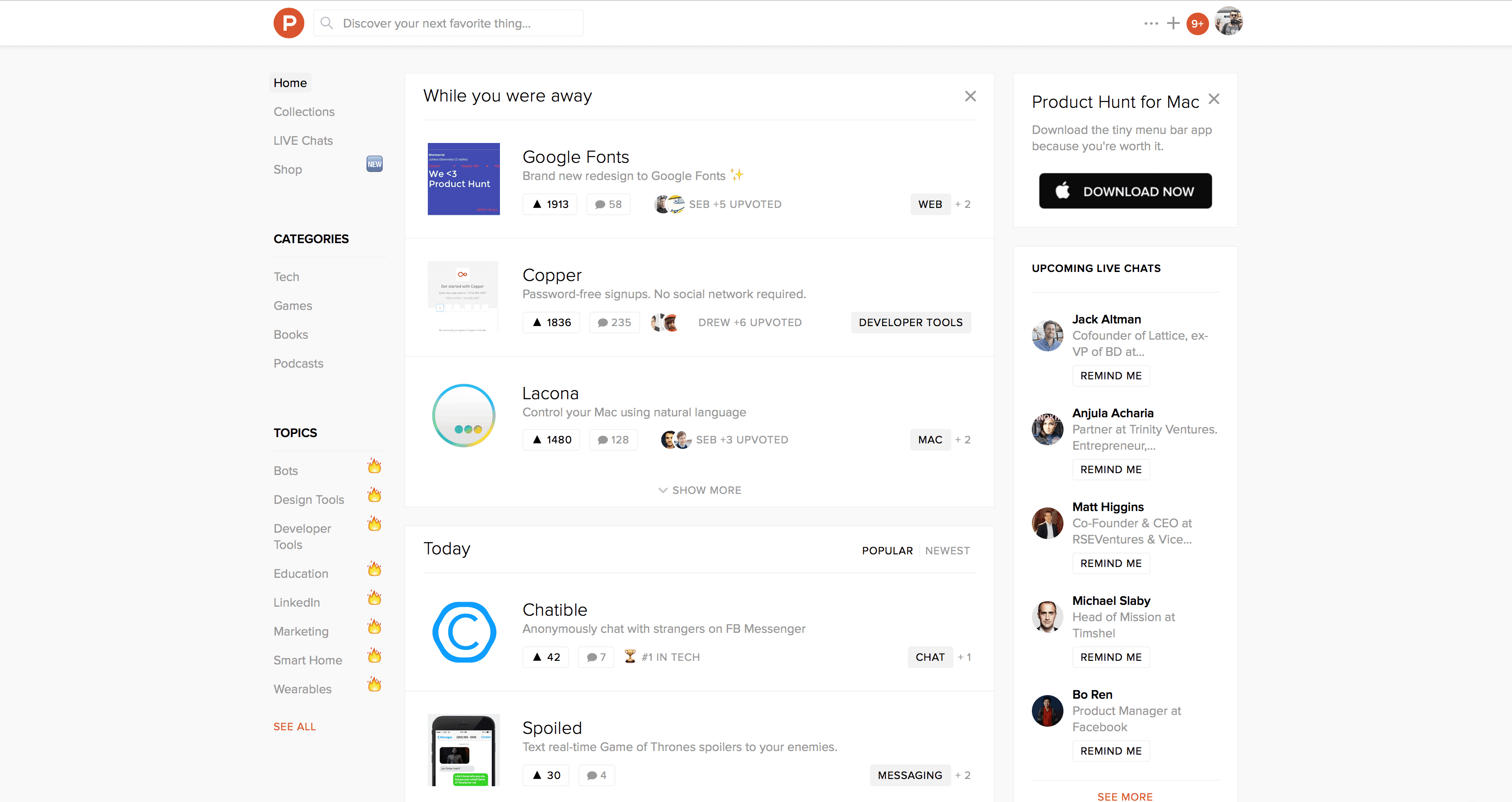
Task: Open the Tech category
Action: click(x=286, y=277)
